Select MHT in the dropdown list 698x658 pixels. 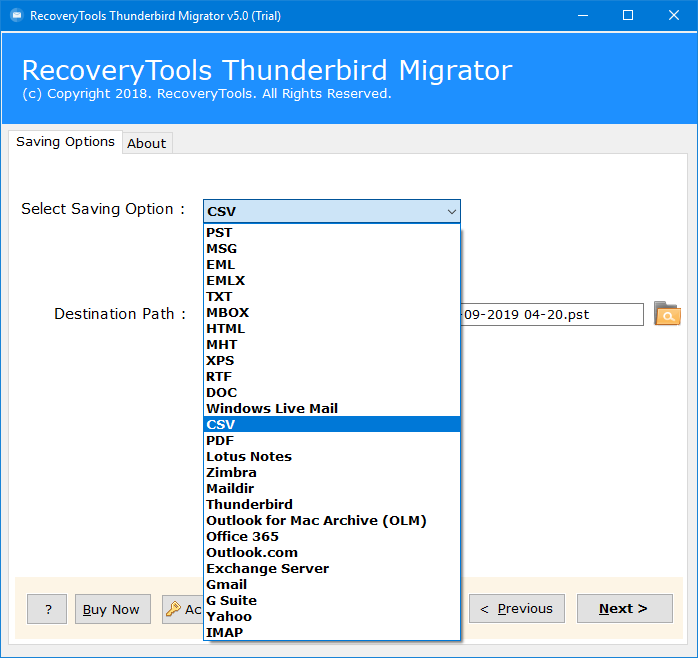(332, 345)
